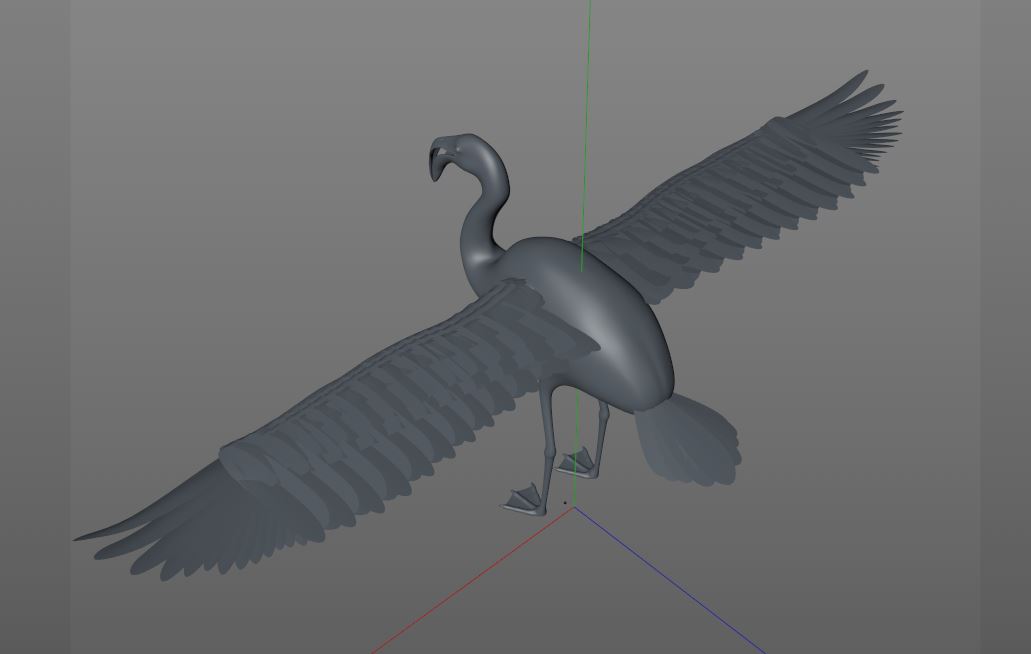Click the bird's front webbed foot
Screen dimensions: 1031x654
pyautogui.click(x=524, y=500)
